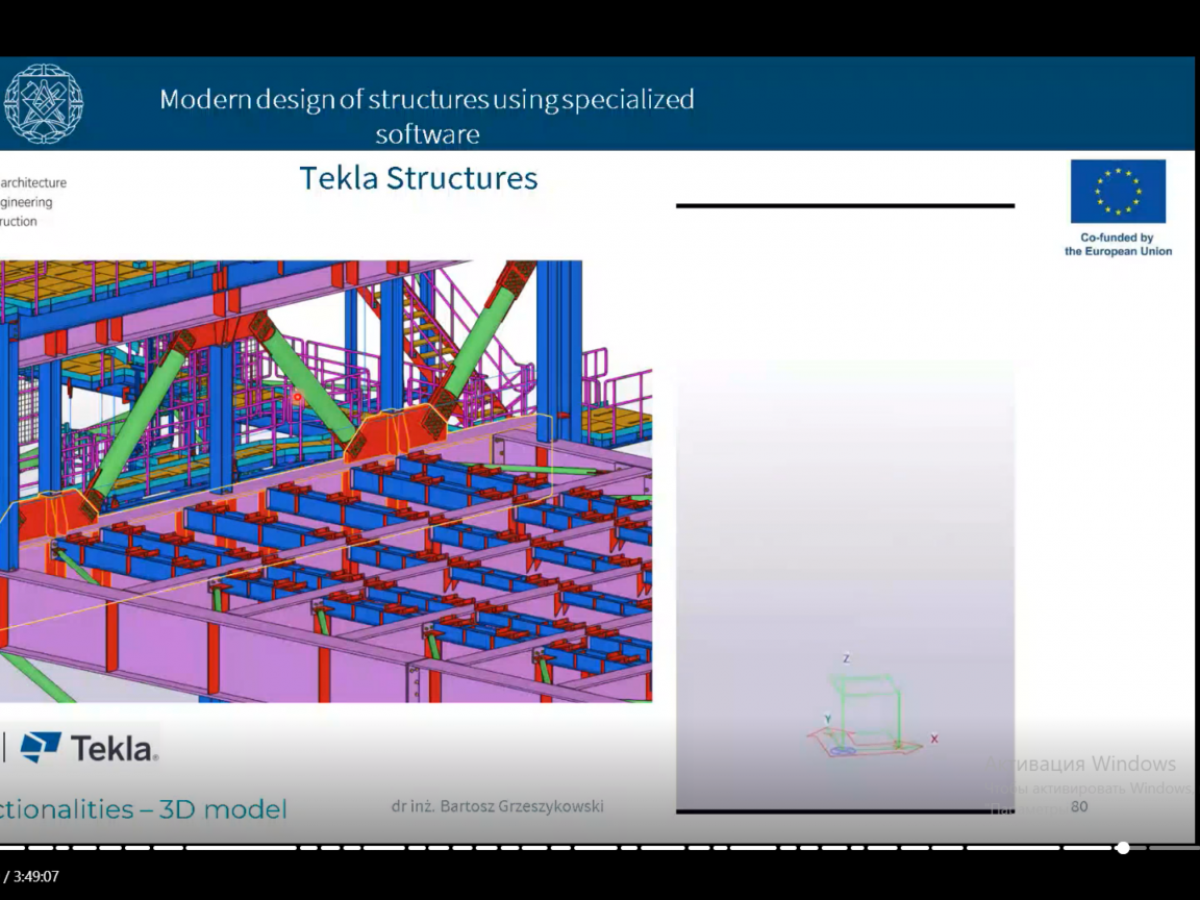Image resolution: width=1200 pixels, height=900 pixels.
Task: Click the Y axis label on gizmo
Action: (827, 719)
